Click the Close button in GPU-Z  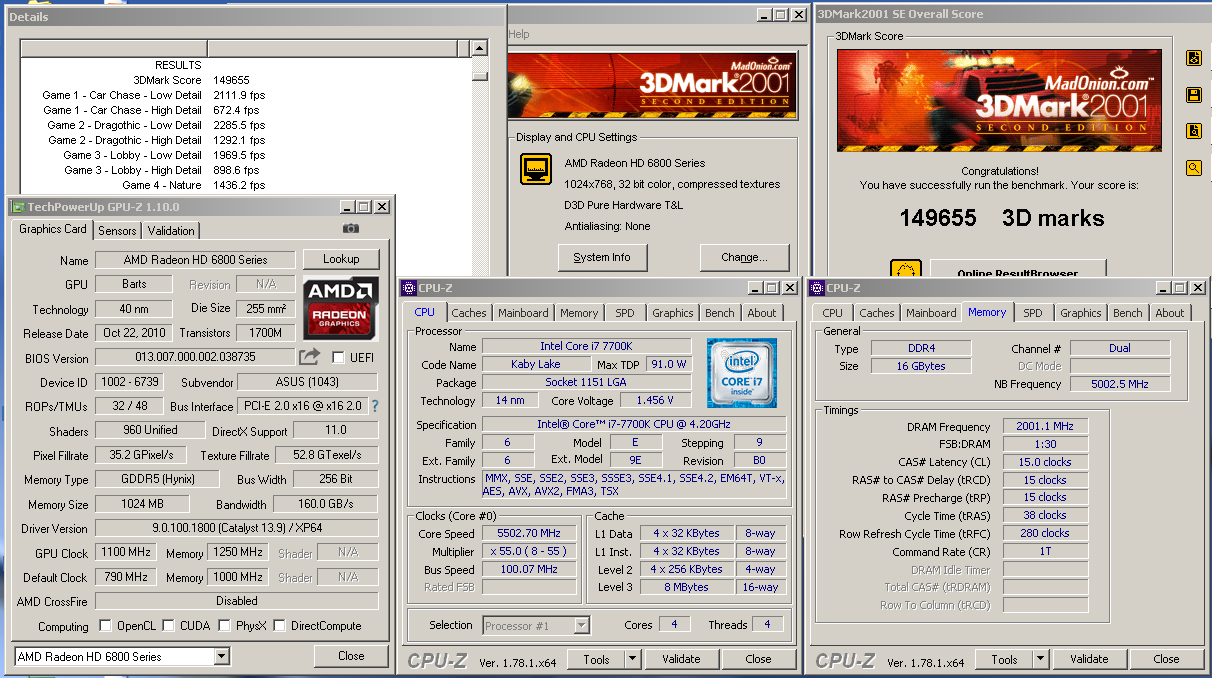(351, 656)
